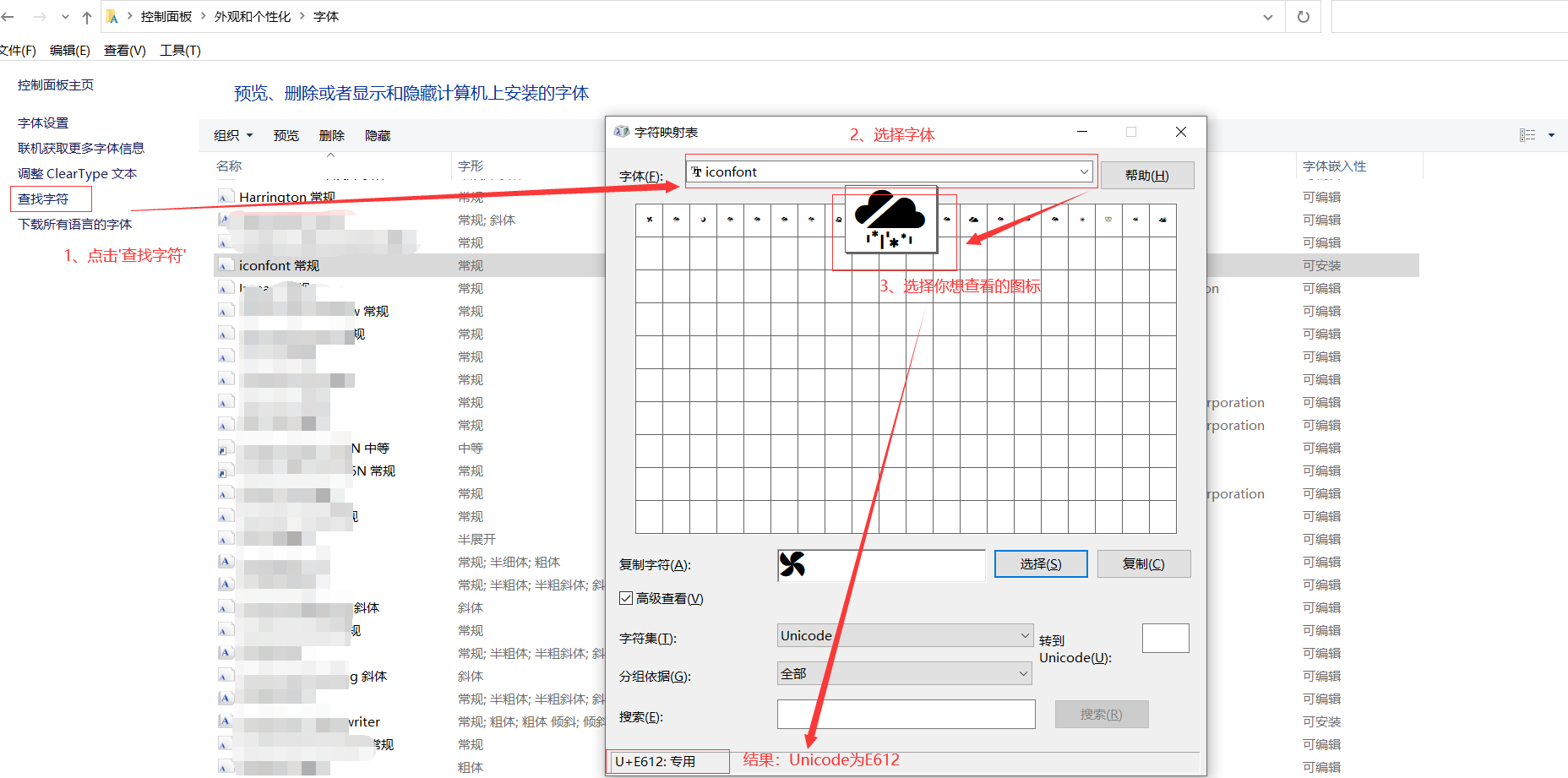Click the 搜索(E) text field
This screenshot has height=778, width=1568.
point(906,715)
